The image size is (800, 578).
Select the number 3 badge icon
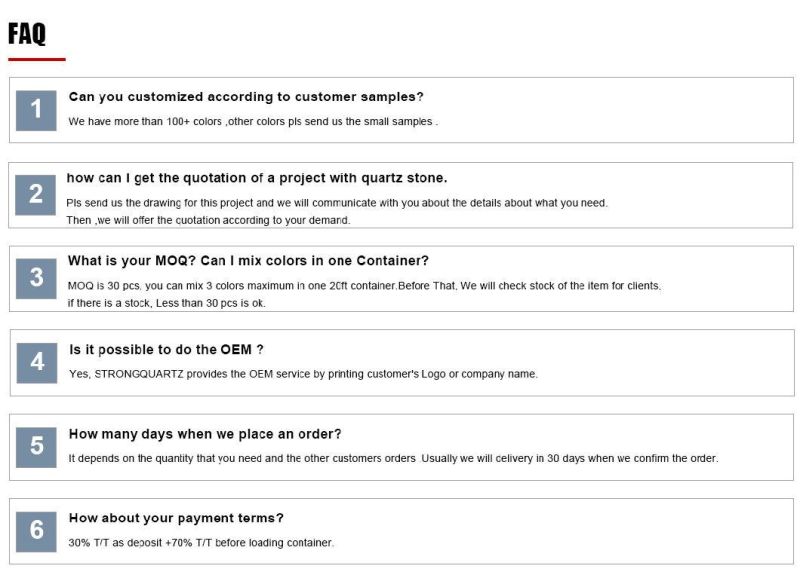pyautogui.click(x=36, y=279)
